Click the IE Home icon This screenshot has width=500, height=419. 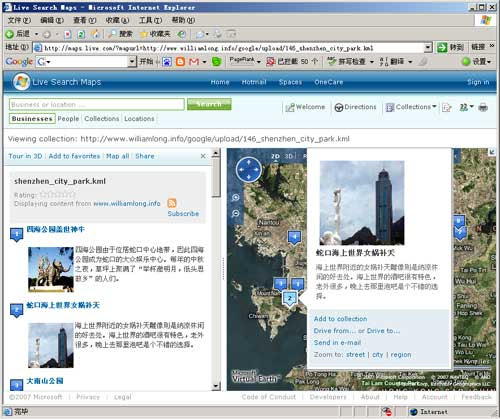[95, 34]
